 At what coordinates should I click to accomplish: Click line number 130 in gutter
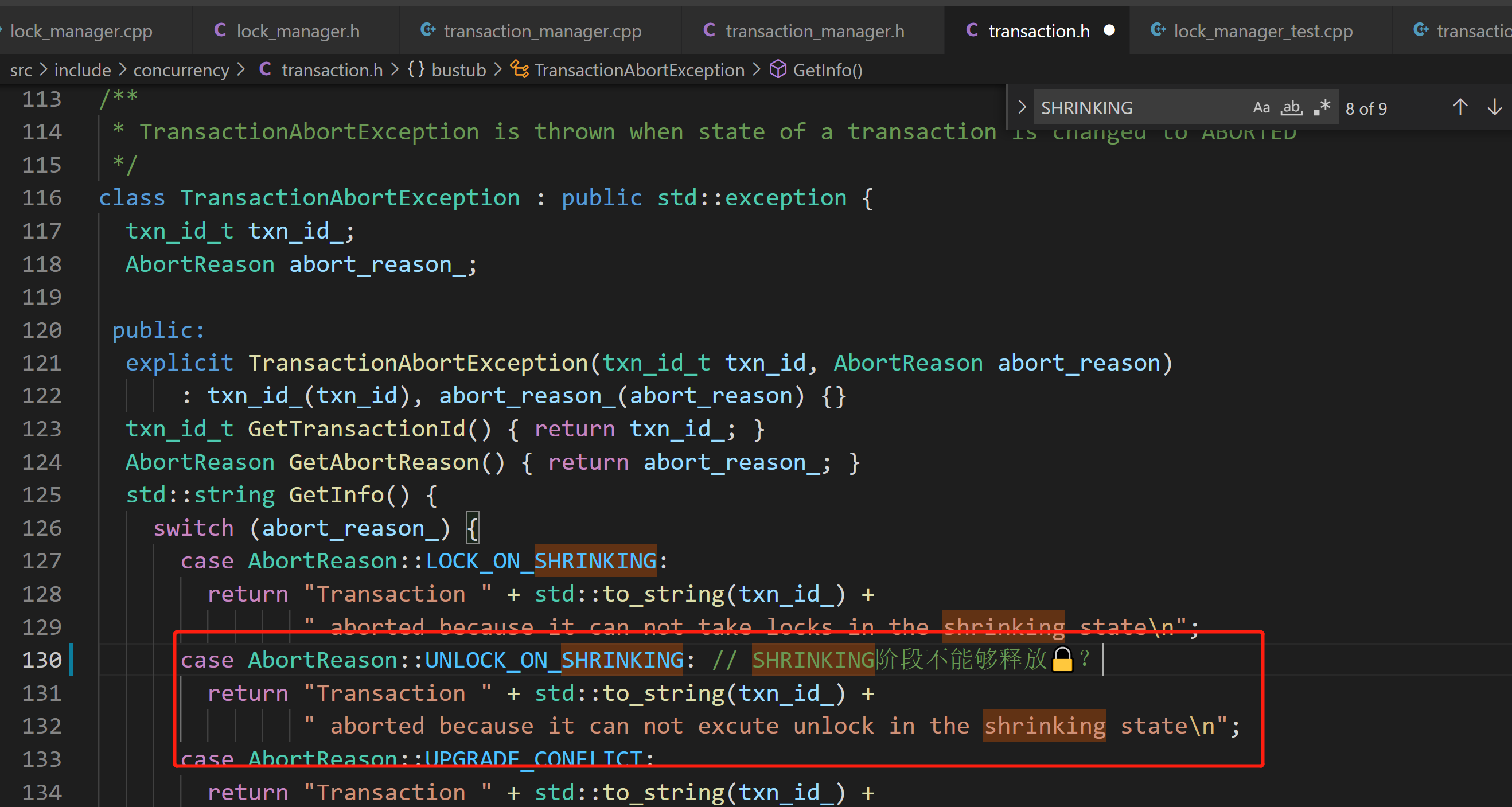[42, 660]
